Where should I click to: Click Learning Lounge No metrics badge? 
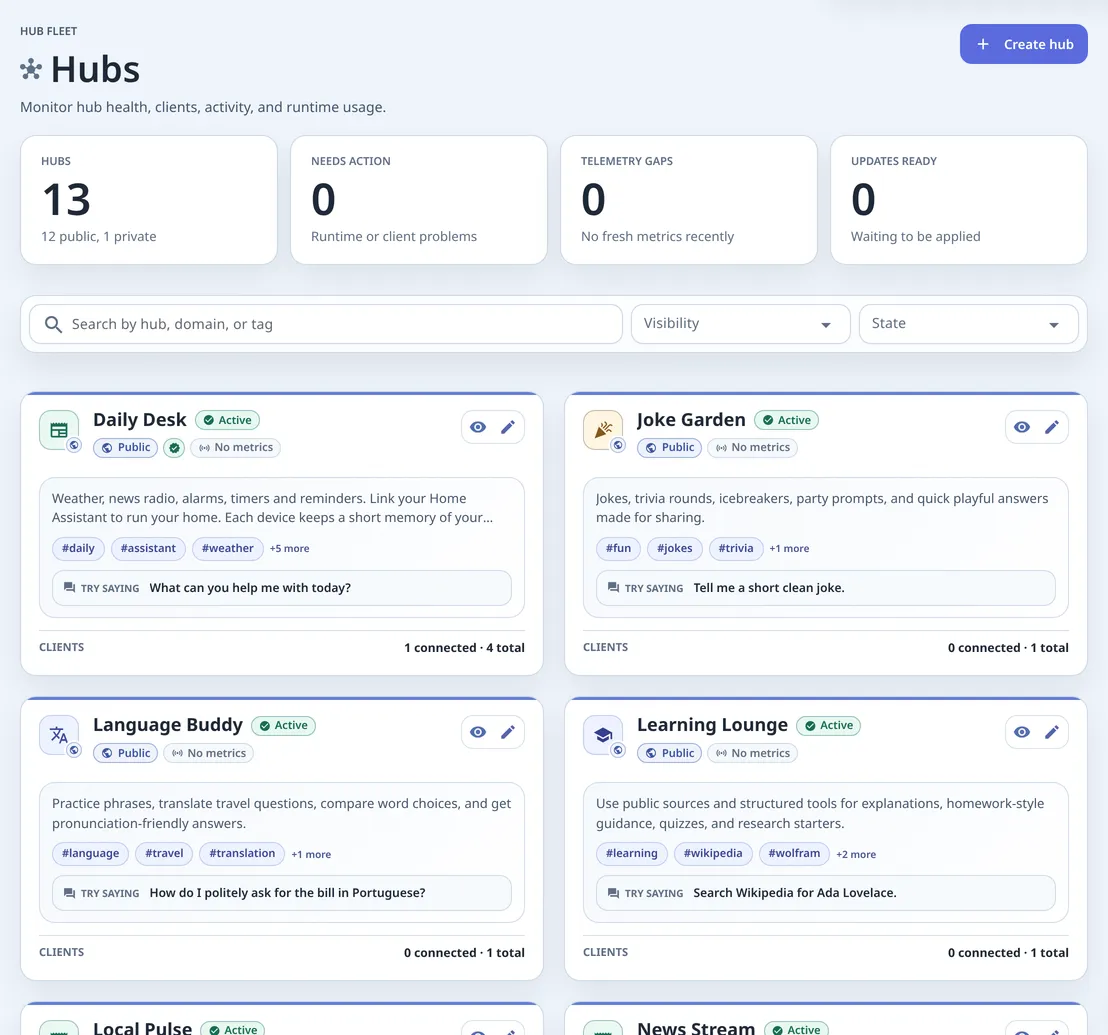753,753
